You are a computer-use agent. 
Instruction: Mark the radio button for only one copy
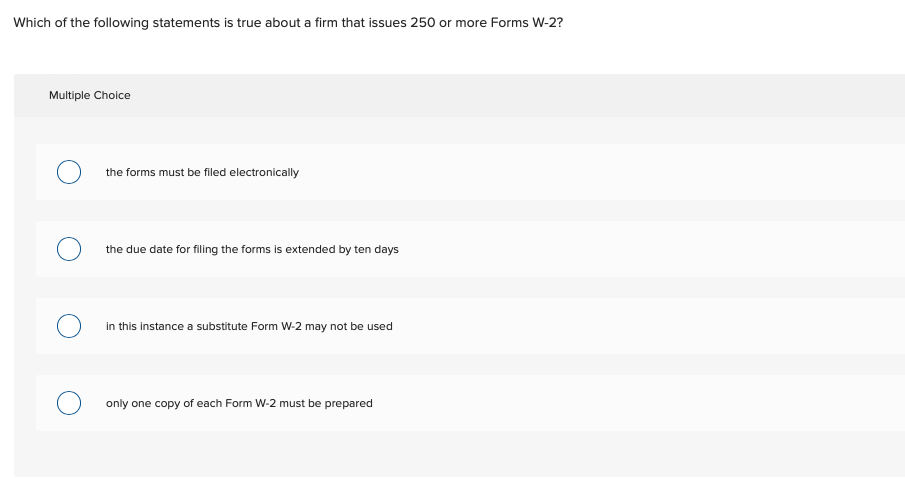[x=68, y=403]
